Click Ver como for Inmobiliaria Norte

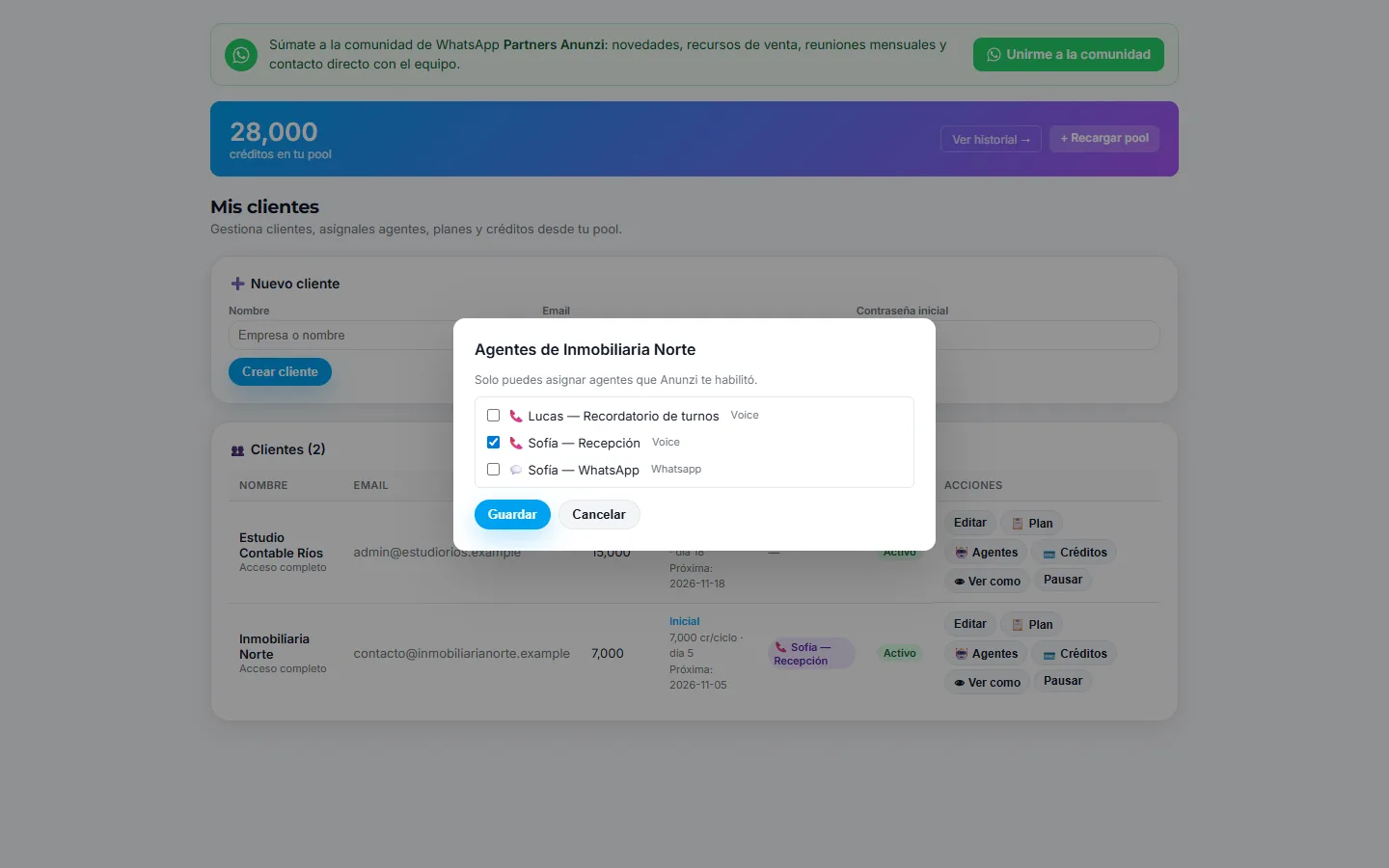pyautogui.click(x=987, y=682)
